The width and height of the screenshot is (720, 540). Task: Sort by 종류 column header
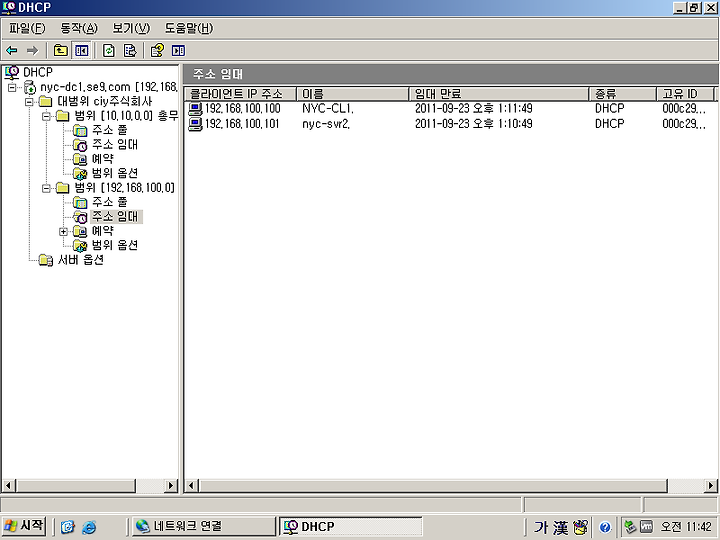click(623, 94)
